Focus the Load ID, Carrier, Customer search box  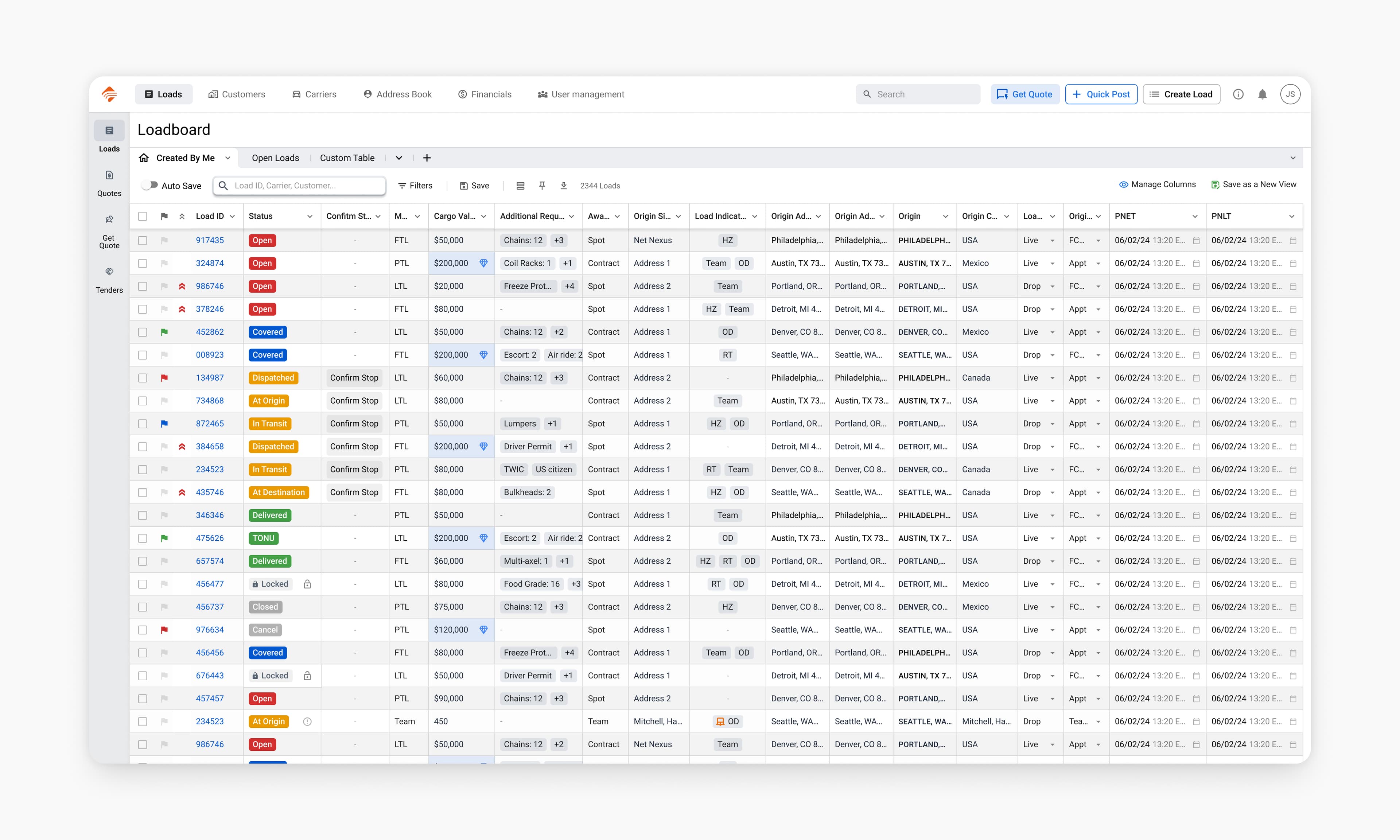point(299,186)
